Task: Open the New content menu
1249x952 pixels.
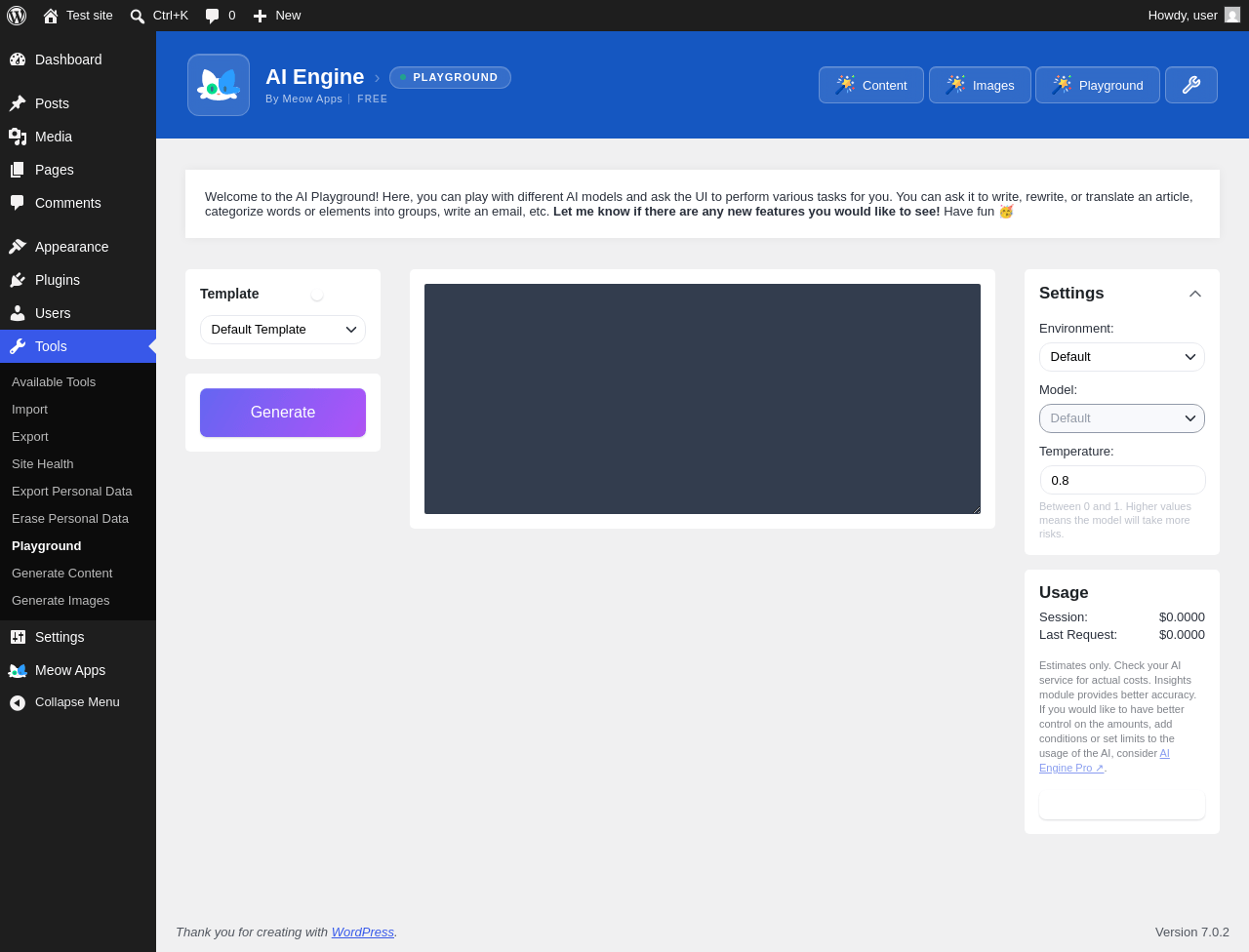Action: point(277,16)
